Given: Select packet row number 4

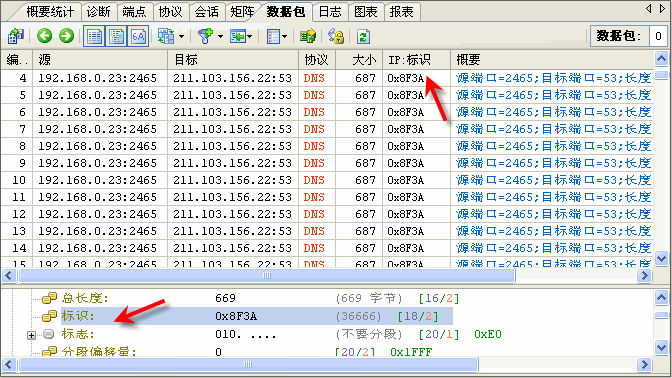Looking at the screenshot, I should pos(327,78).
